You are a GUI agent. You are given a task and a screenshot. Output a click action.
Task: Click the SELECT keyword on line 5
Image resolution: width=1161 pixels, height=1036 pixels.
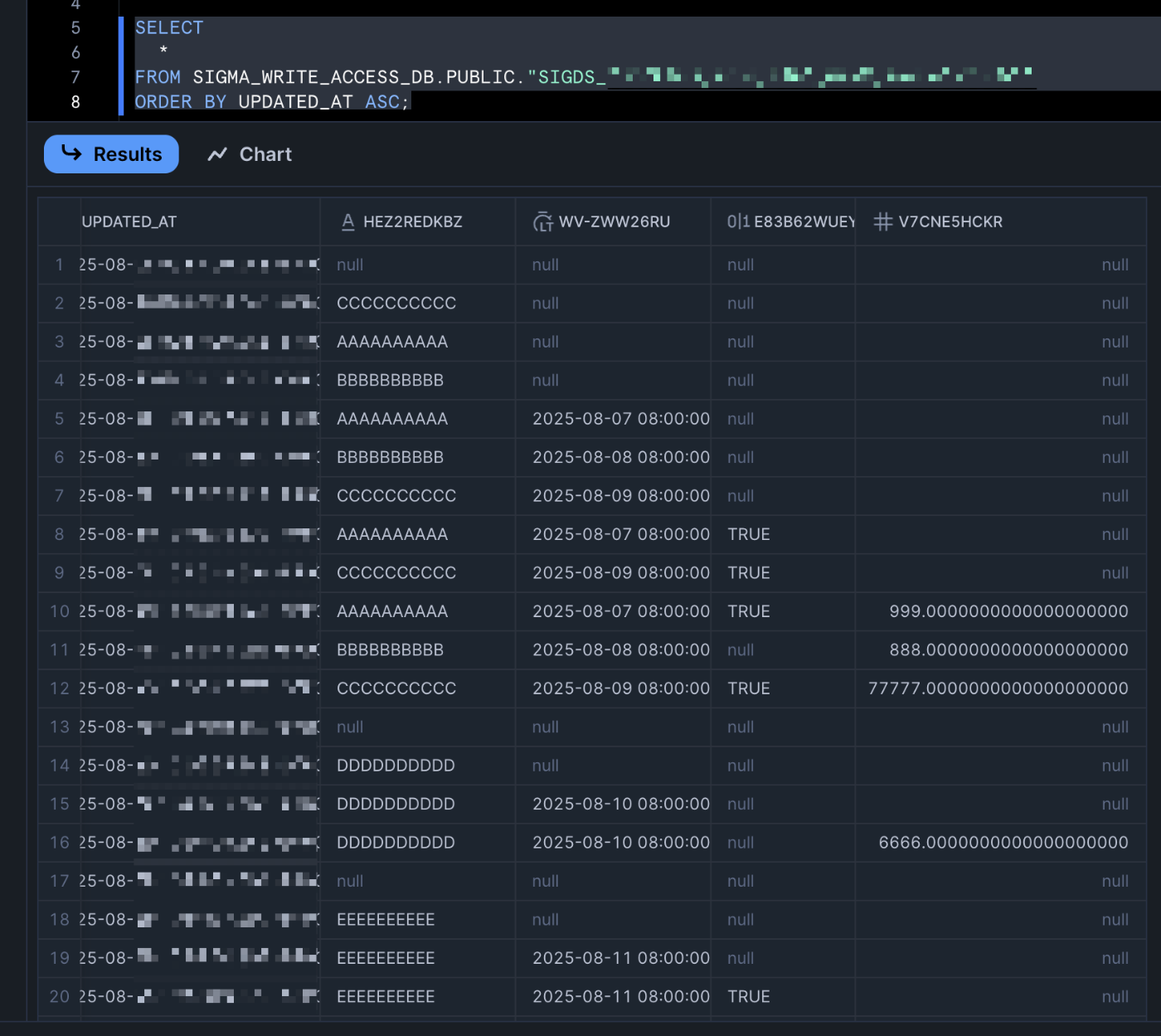click(169, 28)
